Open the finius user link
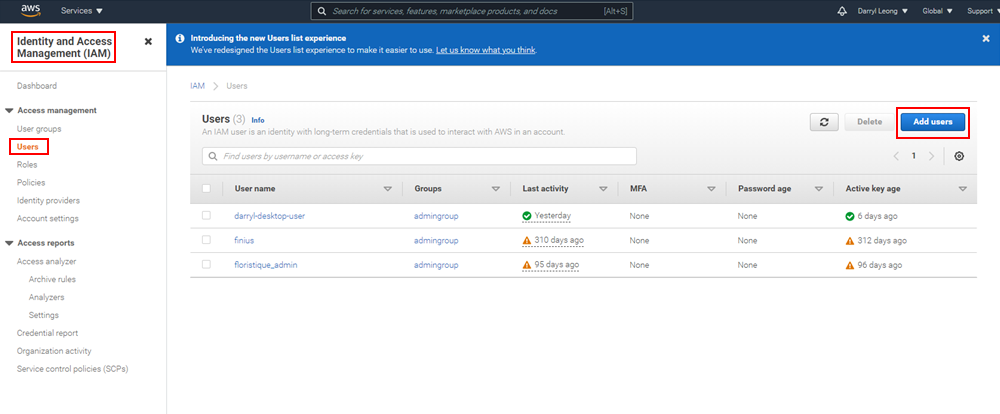Viewport: 1000px width, 414px height. click(244, 240)
